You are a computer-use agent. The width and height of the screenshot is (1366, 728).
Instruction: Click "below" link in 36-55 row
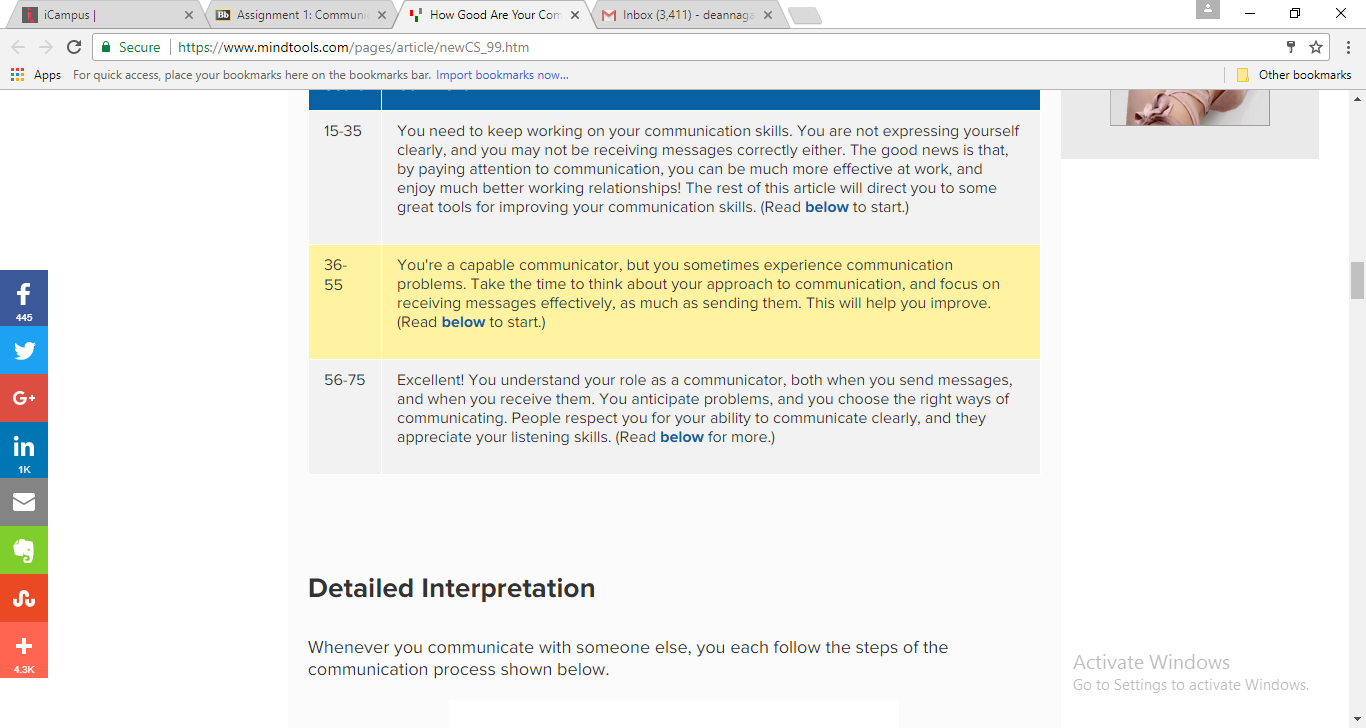click(x=463, y=322)
